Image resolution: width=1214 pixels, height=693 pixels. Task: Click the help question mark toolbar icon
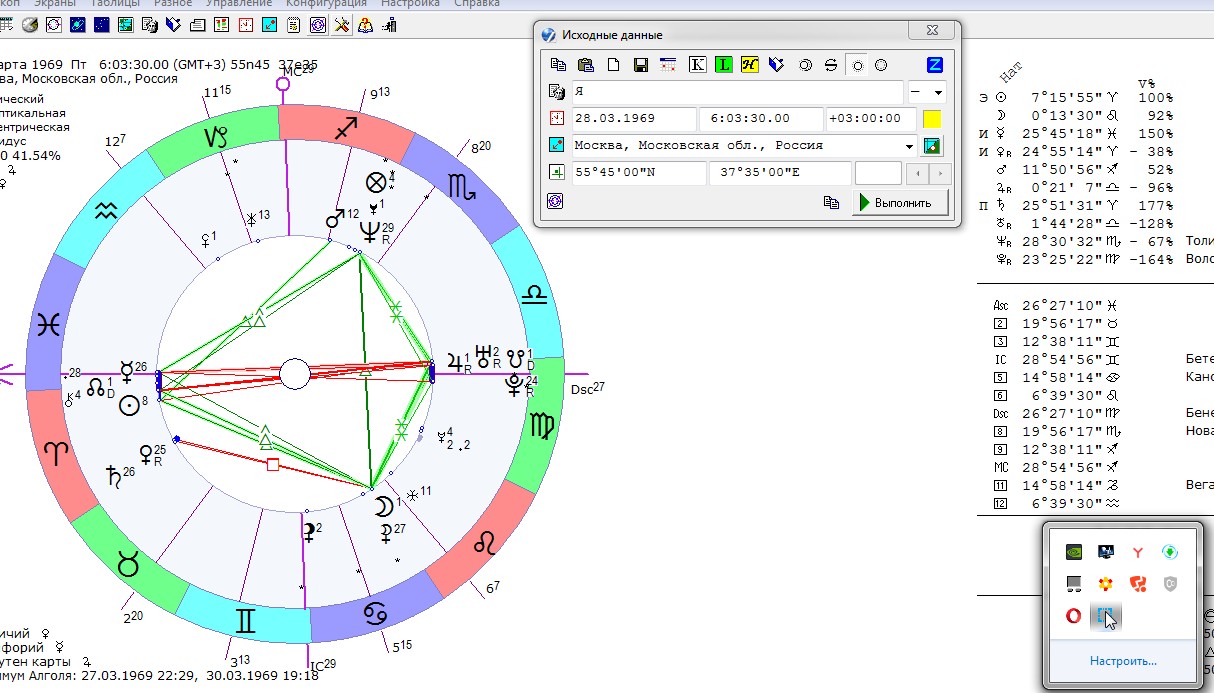click(x=366, y=25)
